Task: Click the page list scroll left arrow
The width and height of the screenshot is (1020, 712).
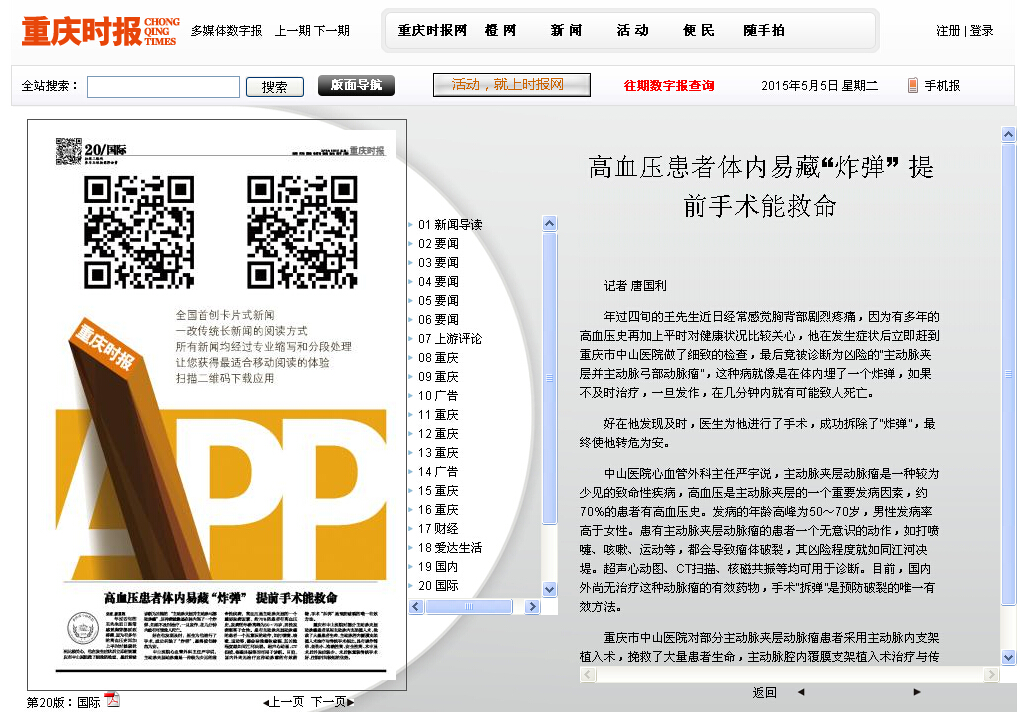Action: [x=416, y=607]
